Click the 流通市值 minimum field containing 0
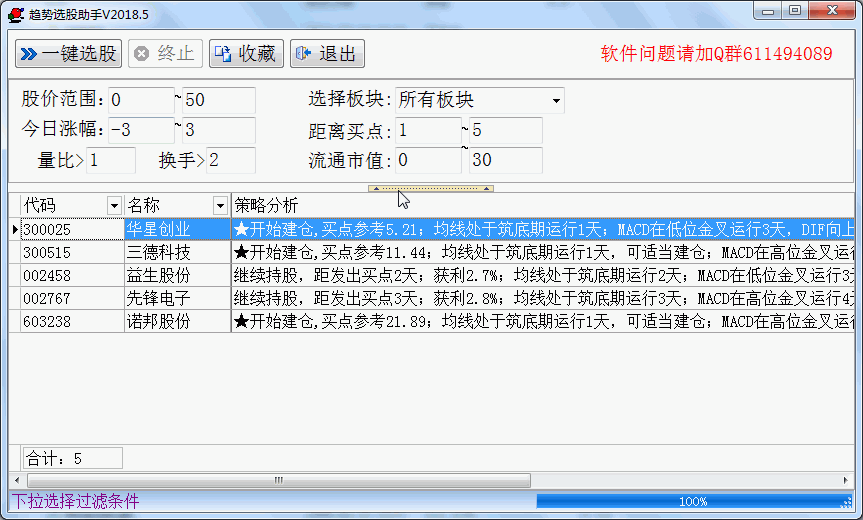The image size is (863, 520). click(428, 160)
